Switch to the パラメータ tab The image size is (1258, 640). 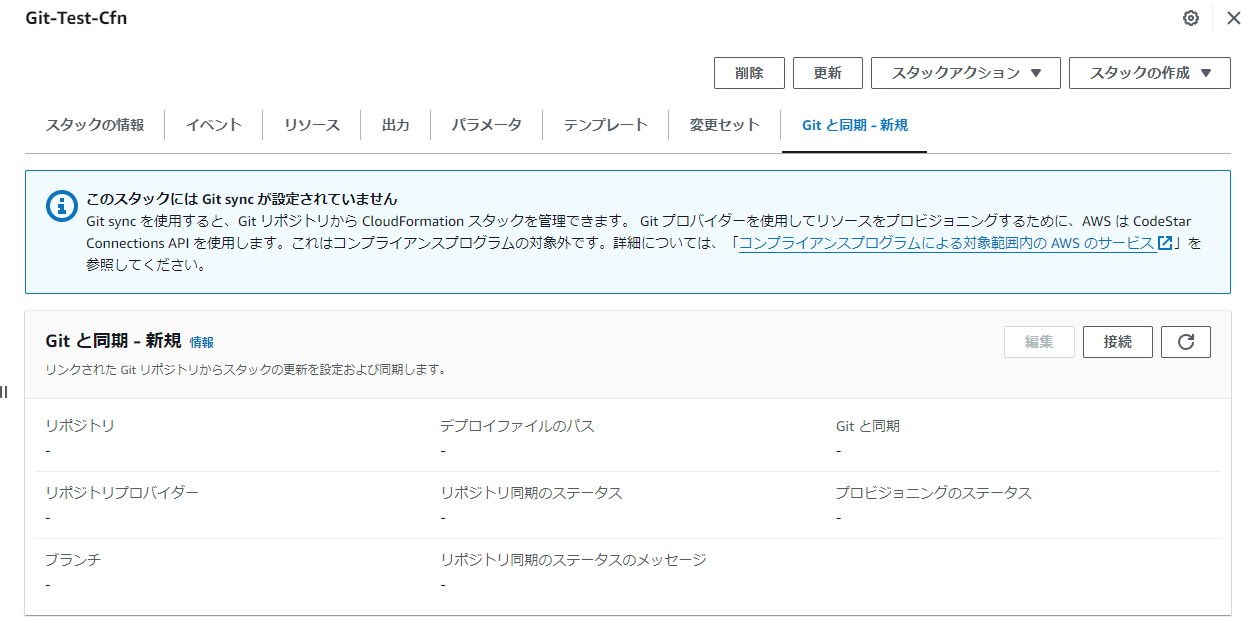tap(487, 125)
